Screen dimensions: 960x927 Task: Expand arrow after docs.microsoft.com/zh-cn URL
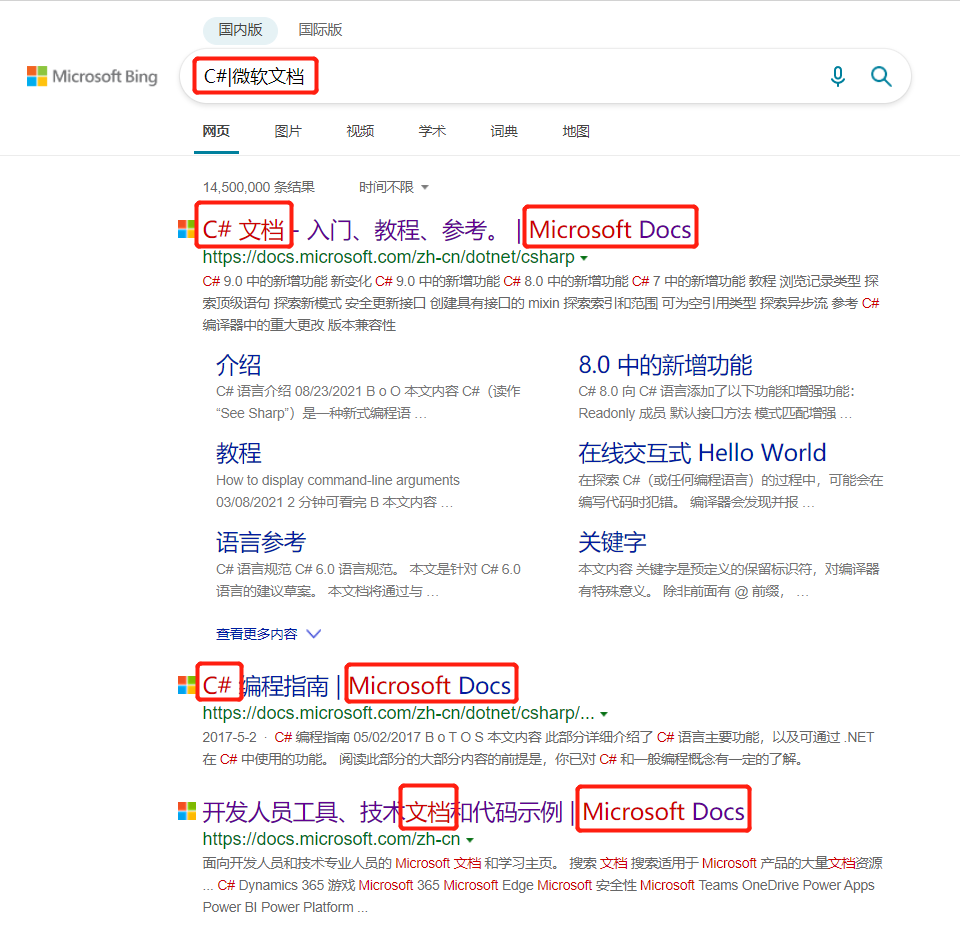click(x=470, y=840)
